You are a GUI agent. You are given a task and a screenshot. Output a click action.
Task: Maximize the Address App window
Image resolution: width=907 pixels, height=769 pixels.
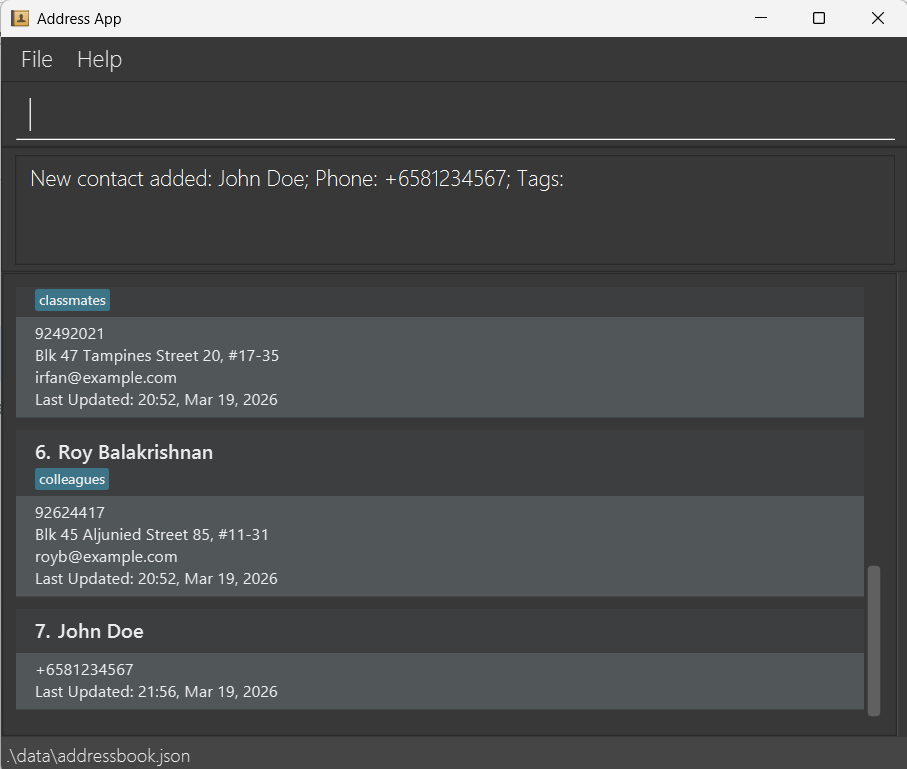(819, 18)
